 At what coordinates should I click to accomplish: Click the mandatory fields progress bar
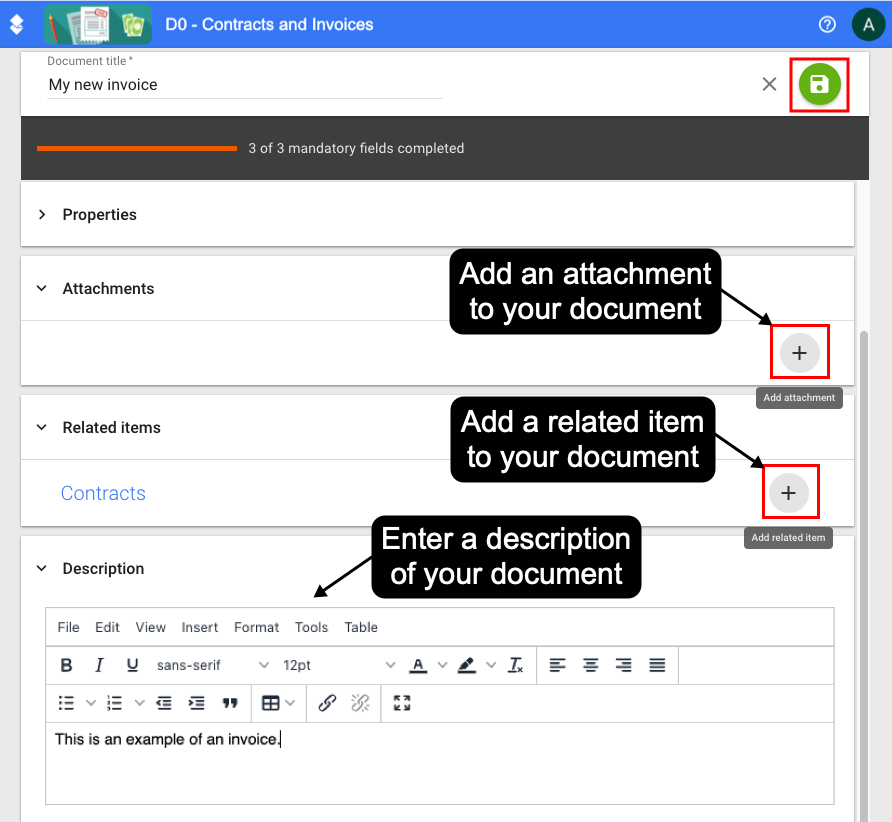[x=137, y=148]
